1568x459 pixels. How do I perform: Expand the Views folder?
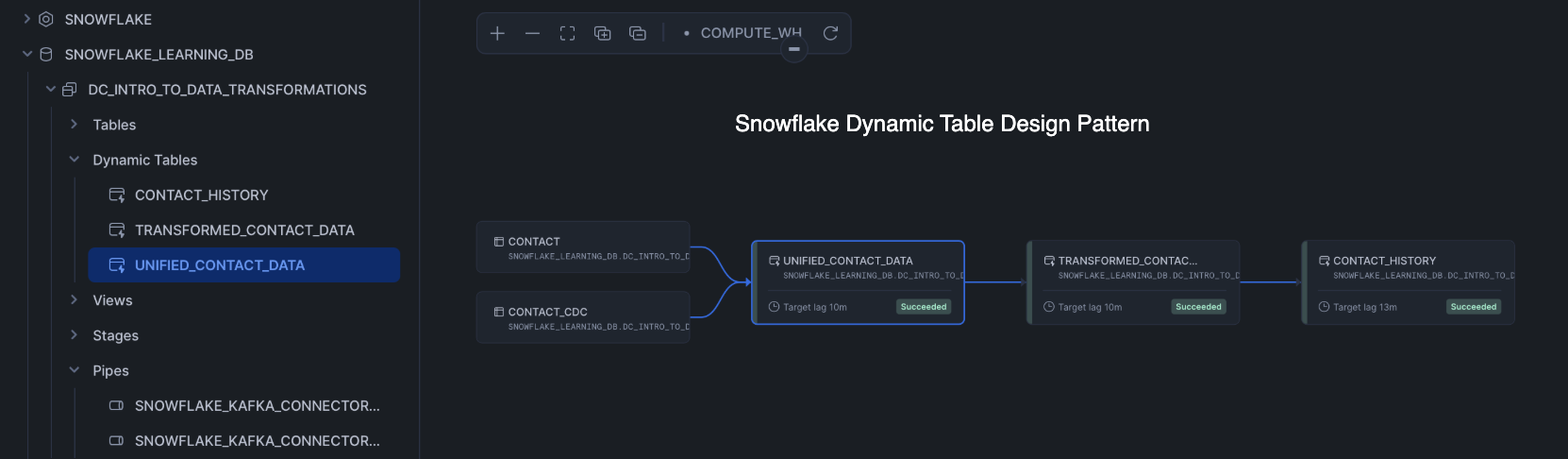(75, 299)
